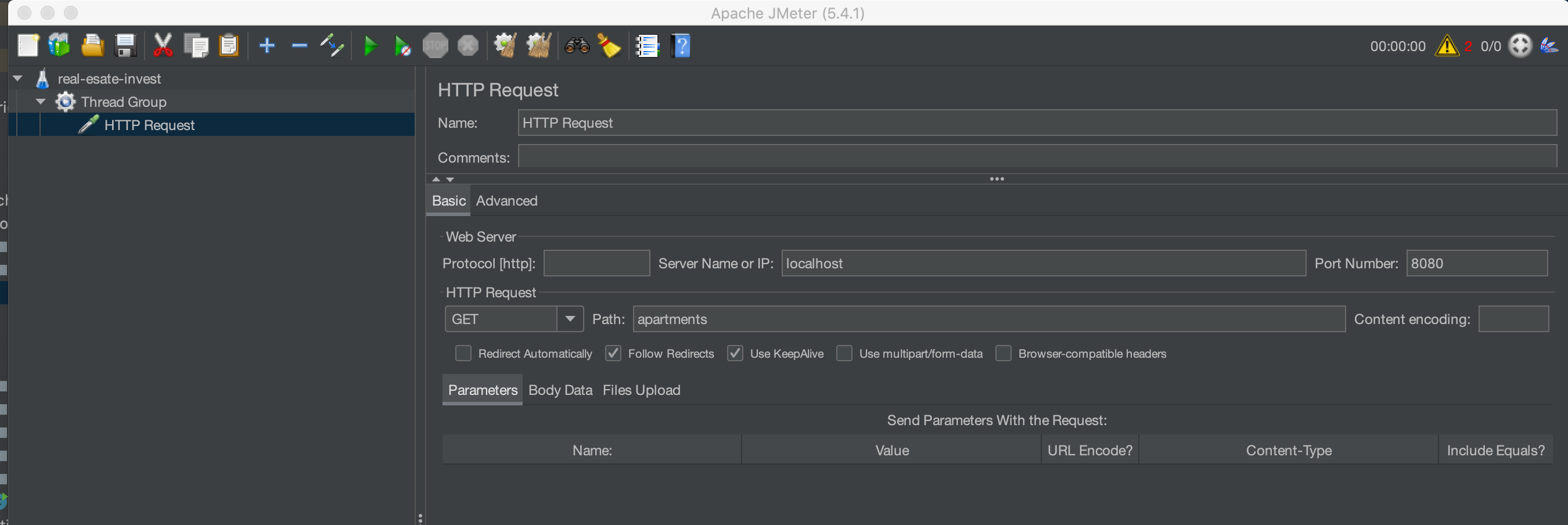Click the Toggle enable/disable icon
This screenshot has width=1568, height=525.
[332, 46]
